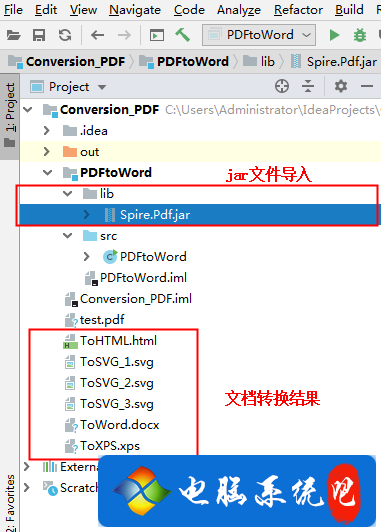This screenshot has width=381, height=532.
Task: Open the Refactor menu
Action: [x=298, y=10]
